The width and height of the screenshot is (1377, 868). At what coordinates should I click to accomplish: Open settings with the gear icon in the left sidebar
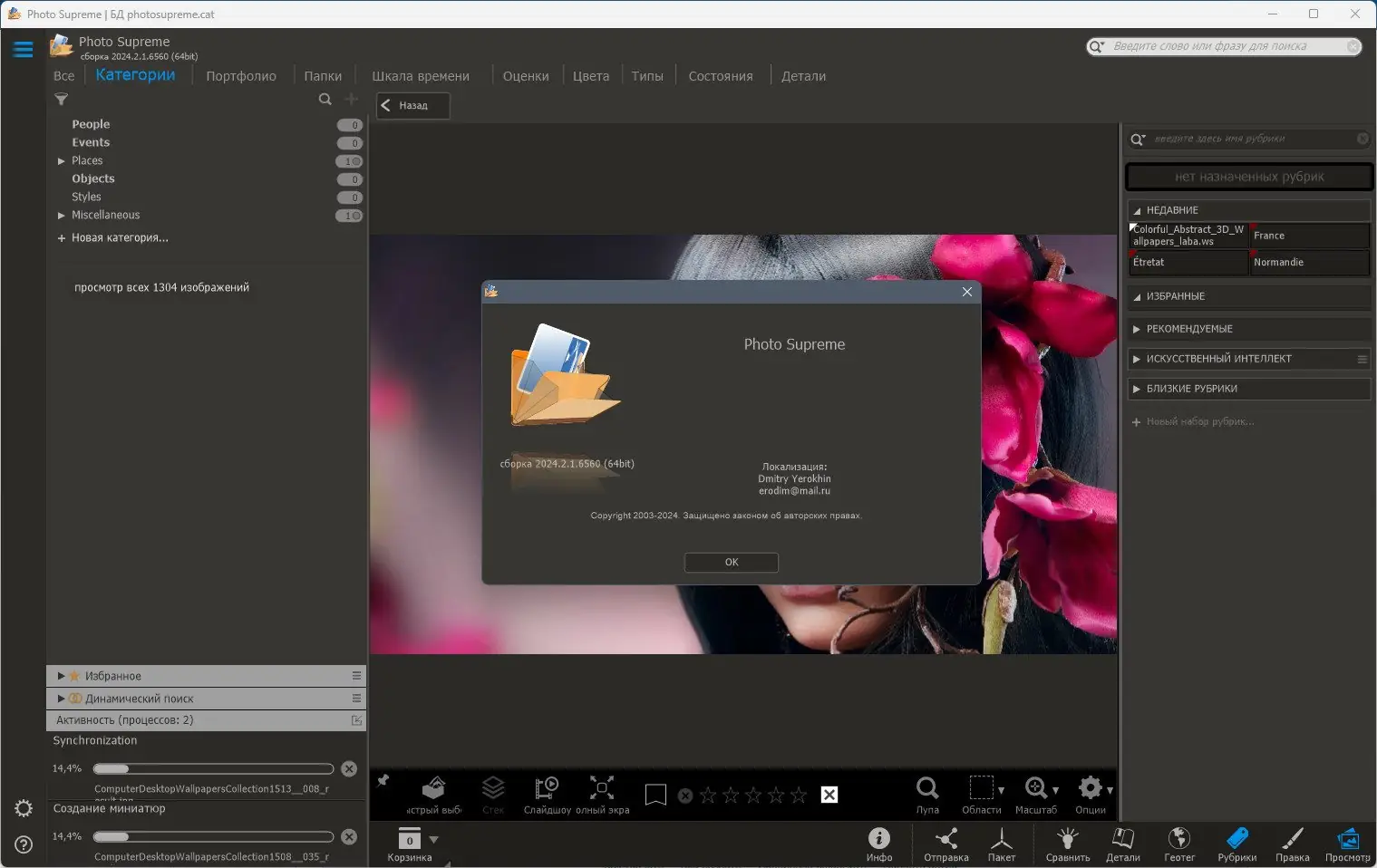click(x=24, y=808)
